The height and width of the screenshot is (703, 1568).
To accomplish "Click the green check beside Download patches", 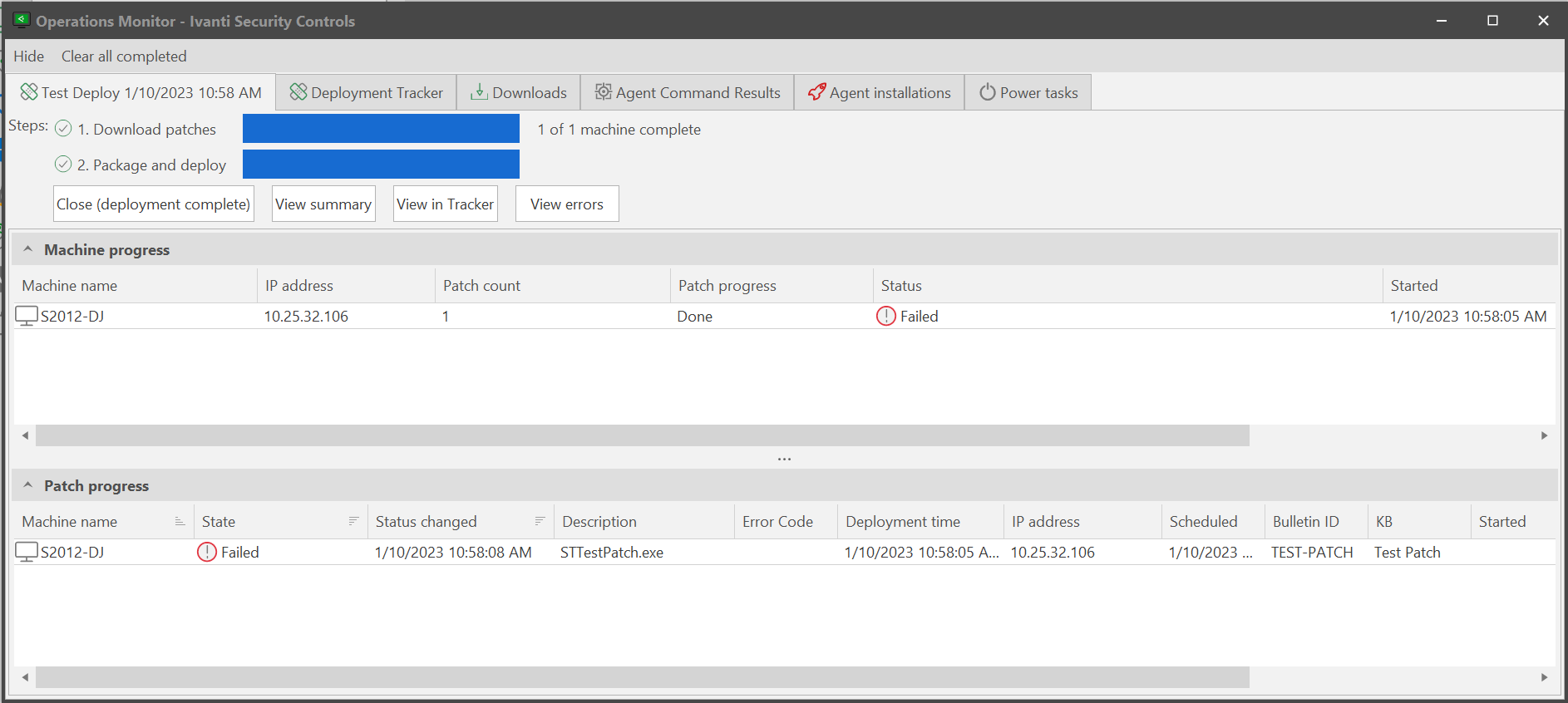I will click(x=63, y=129).
